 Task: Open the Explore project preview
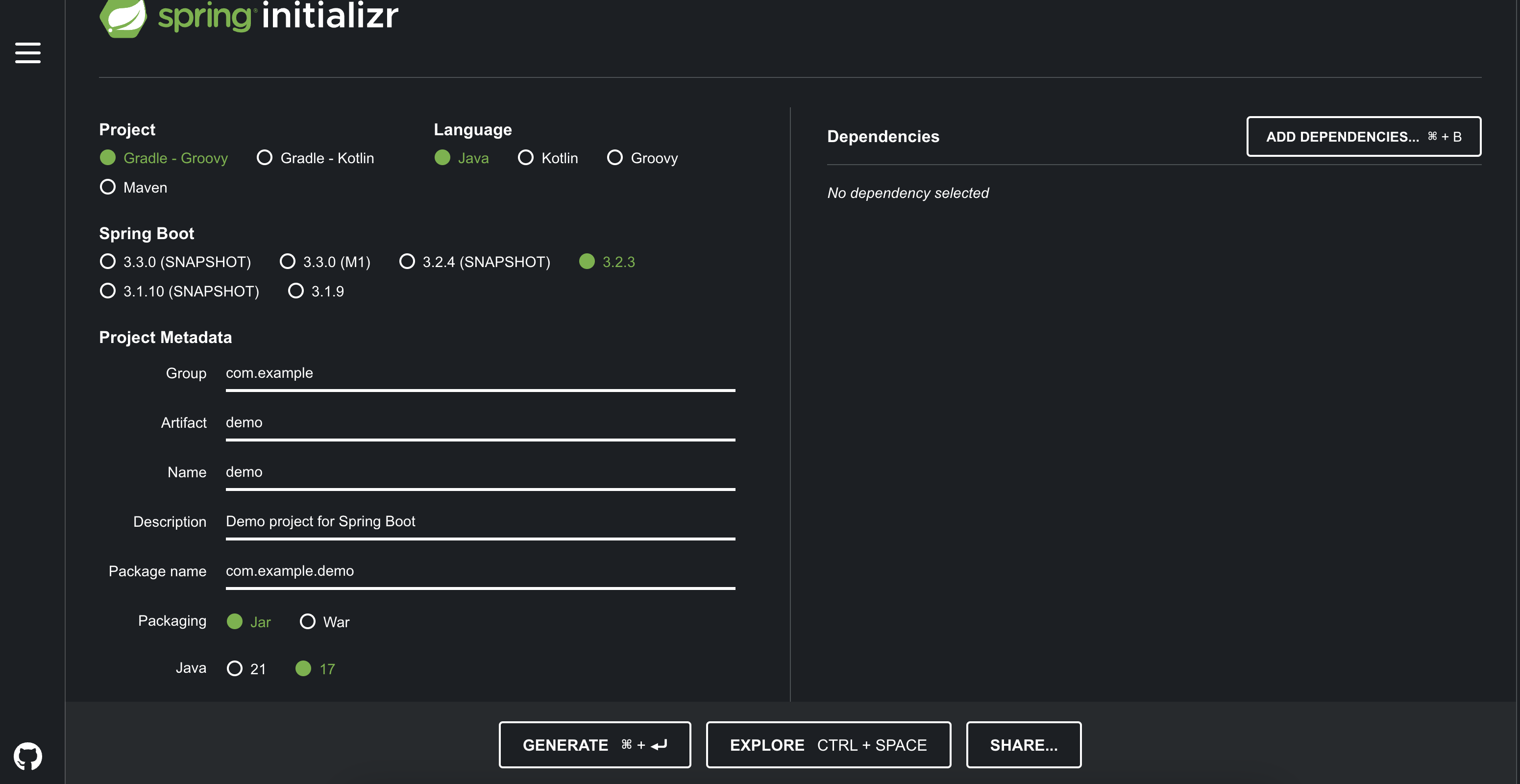(829, 745)
